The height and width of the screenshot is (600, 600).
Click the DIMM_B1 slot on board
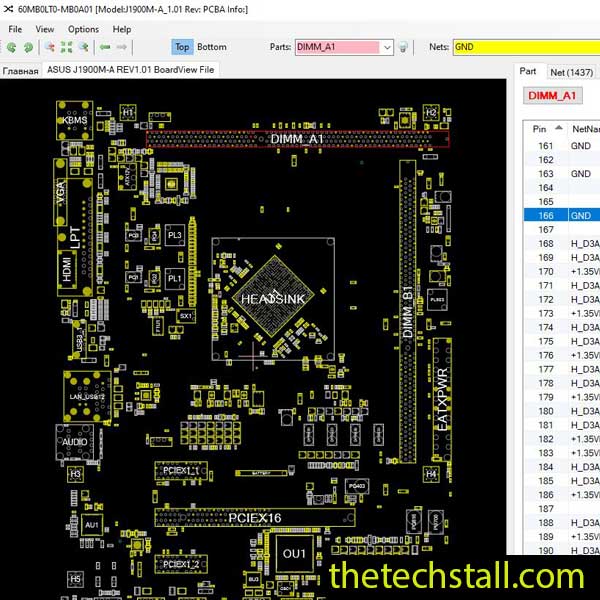pos(408,311)
